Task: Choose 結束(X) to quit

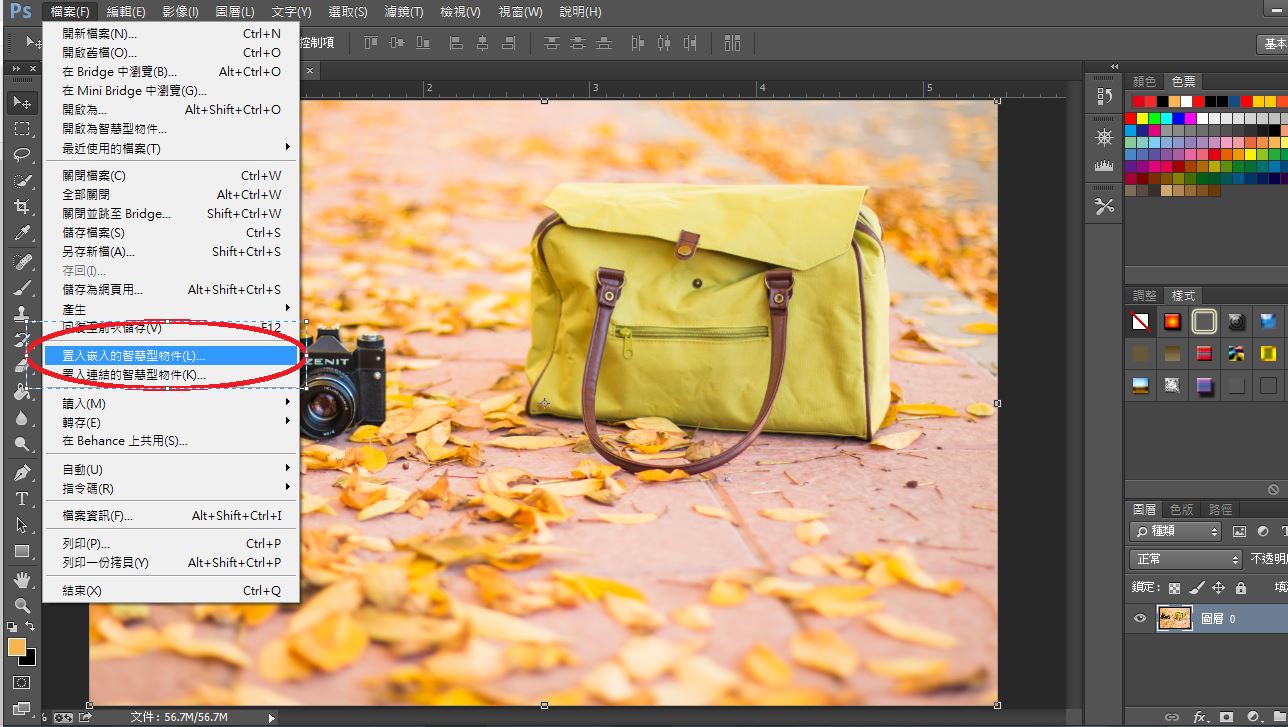Action: click(x=172, y=590)
